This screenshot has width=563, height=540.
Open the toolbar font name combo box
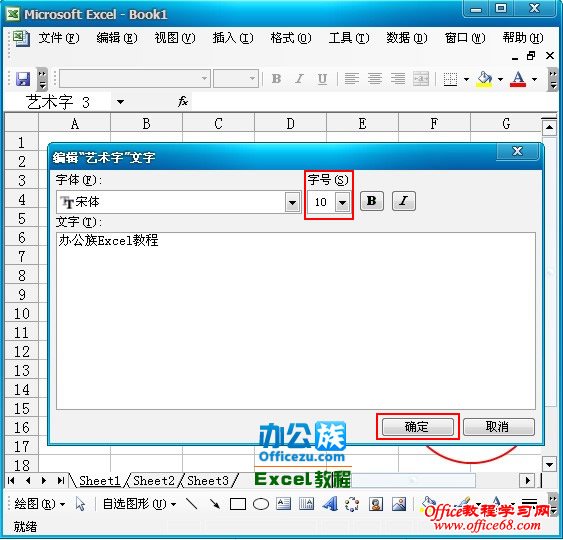134,78
